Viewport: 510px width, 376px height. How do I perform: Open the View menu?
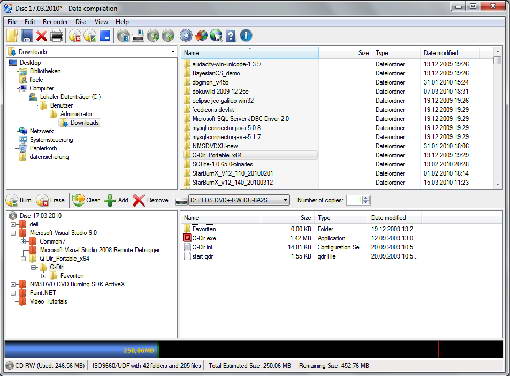[101, 22]
